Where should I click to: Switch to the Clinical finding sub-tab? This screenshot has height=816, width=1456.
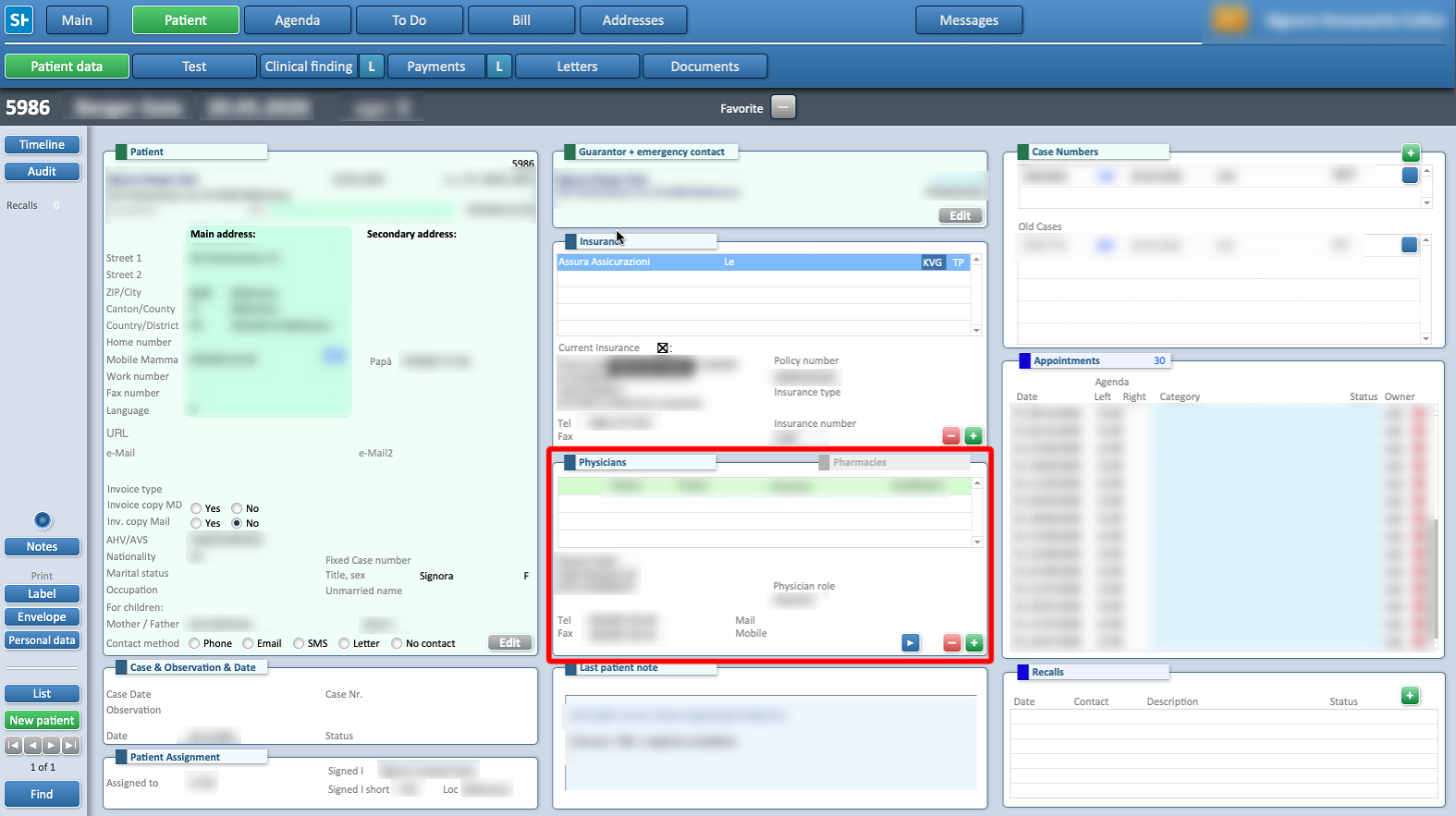click(309, 67)
